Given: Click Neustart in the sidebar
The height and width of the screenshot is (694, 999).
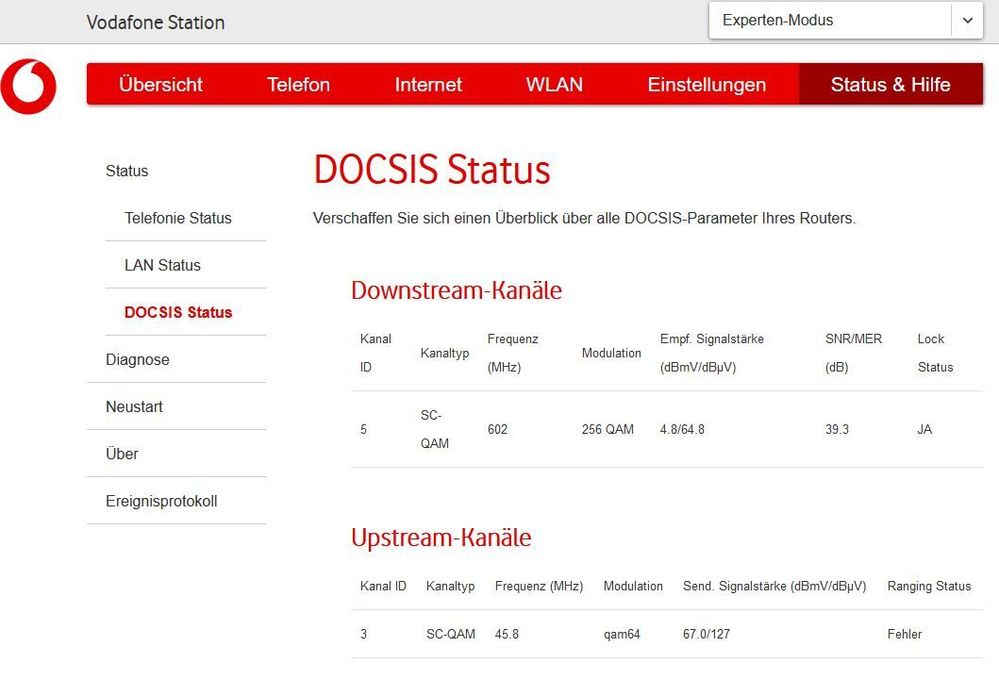Looking at the screenshot, I should pos(134,407).
